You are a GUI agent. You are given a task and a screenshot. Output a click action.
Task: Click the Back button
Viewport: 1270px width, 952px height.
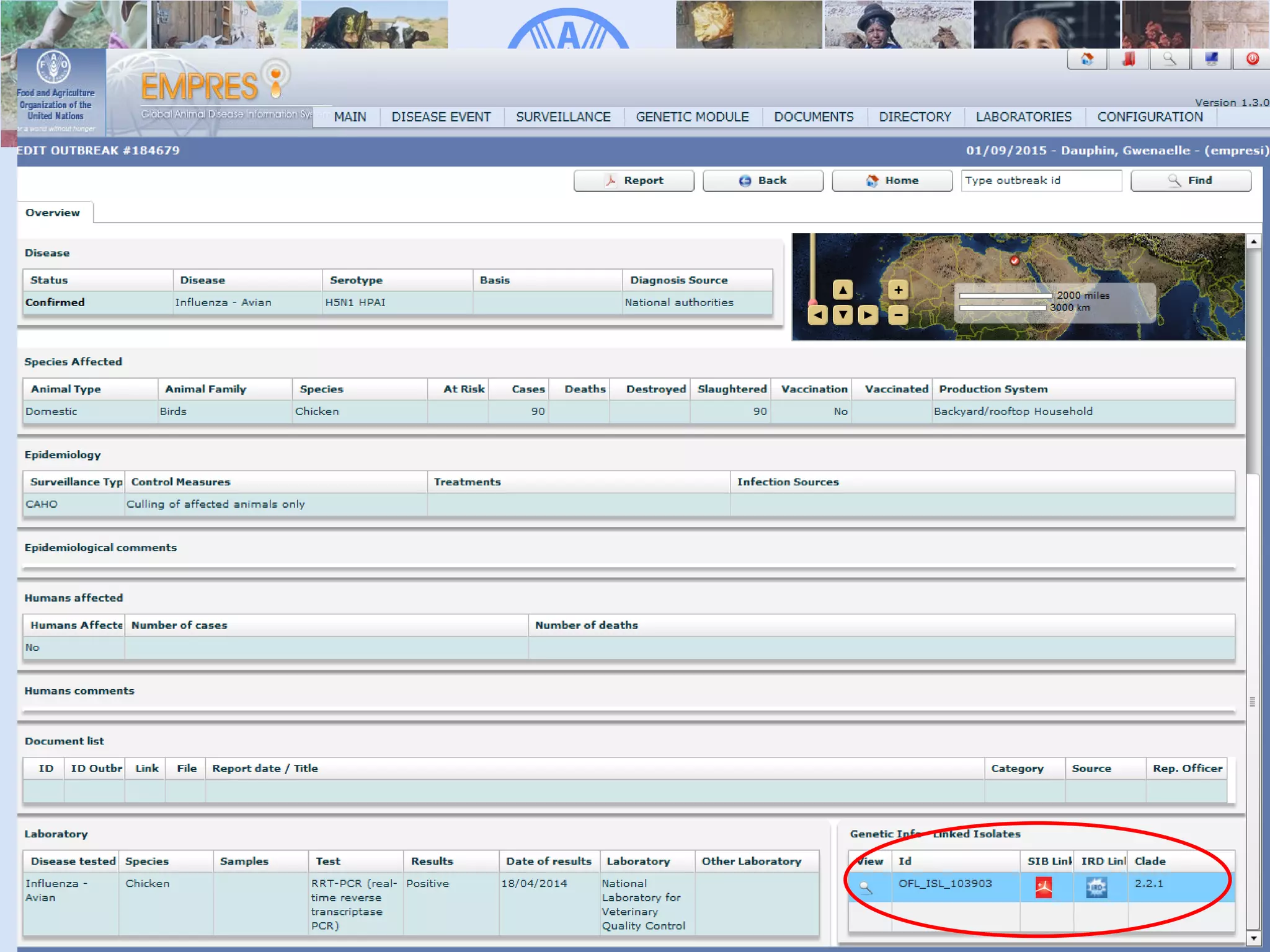pos(763,180)
